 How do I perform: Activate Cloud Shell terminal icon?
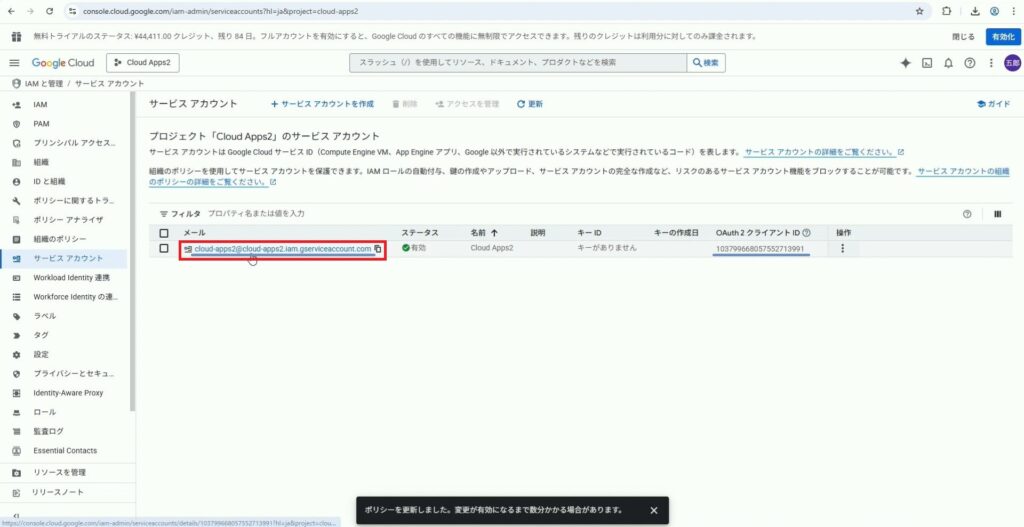927,63
